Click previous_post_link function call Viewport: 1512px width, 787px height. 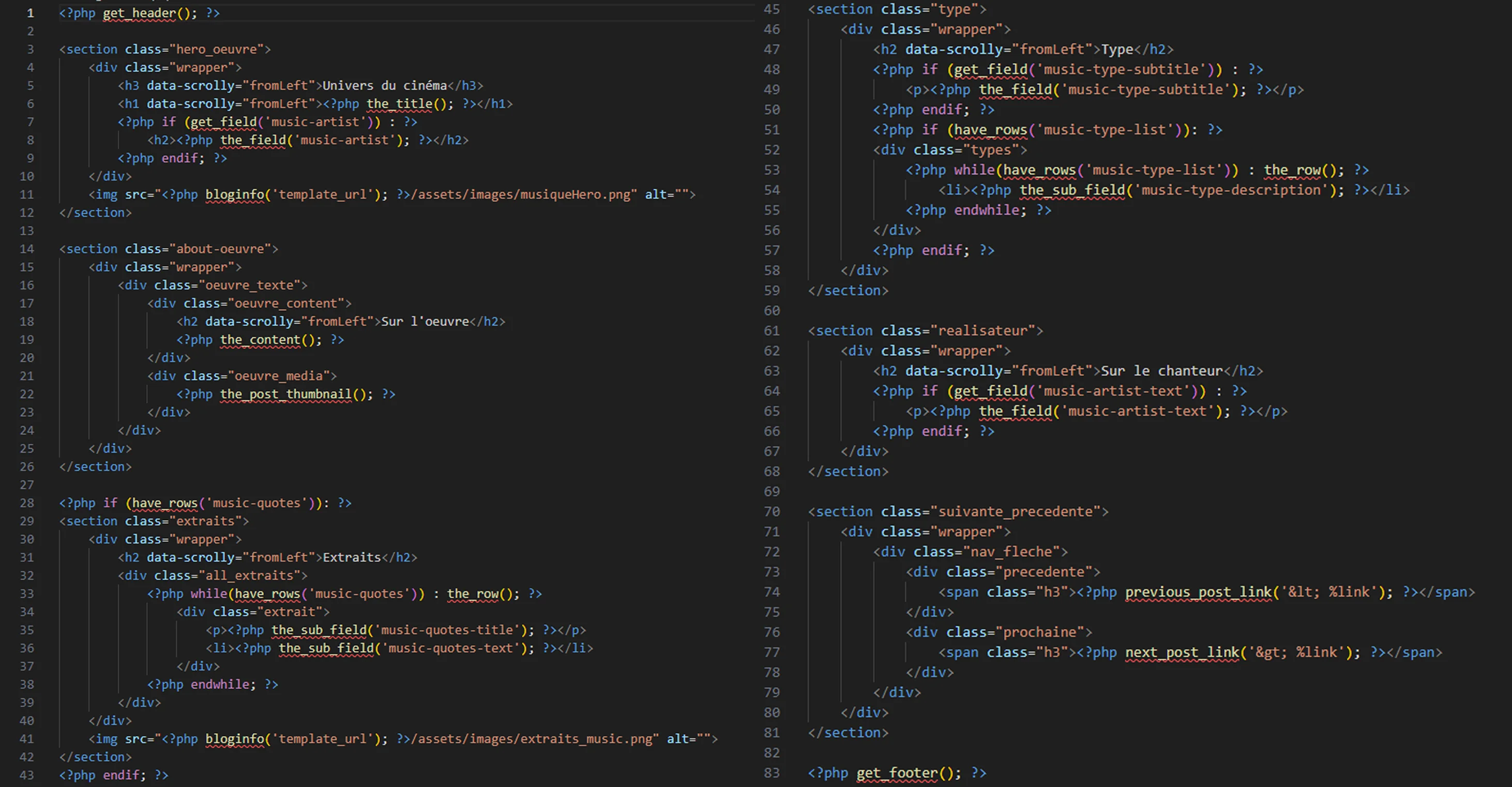pos(1198,592)
